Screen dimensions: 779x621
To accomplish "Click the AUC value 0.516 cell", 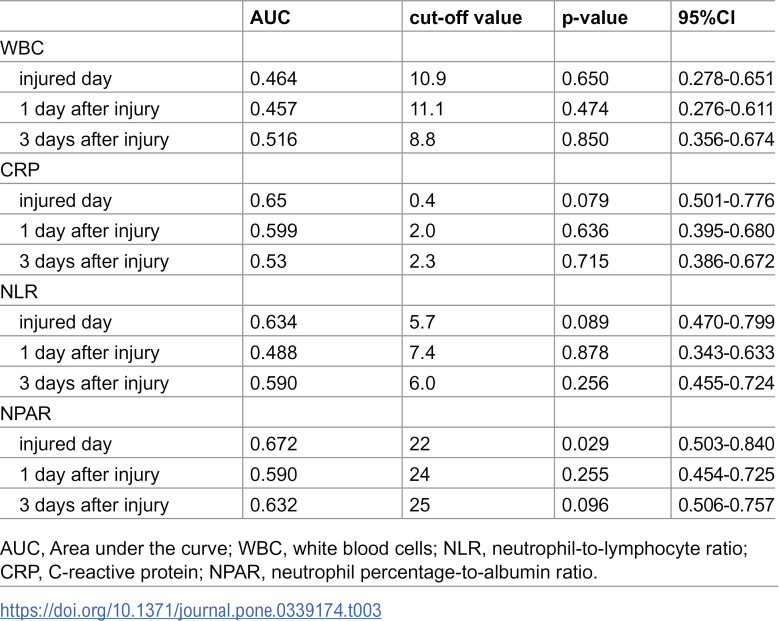I will click(274, 140).
